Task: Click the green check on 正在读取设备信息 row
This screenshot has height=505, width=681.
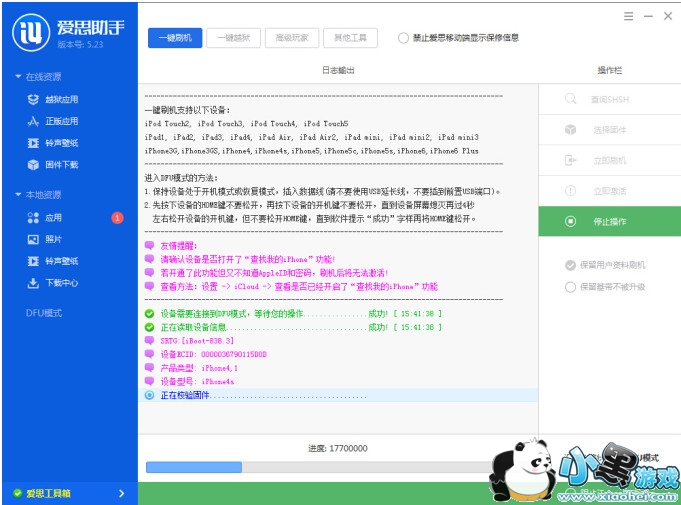Action: point(149,327)
